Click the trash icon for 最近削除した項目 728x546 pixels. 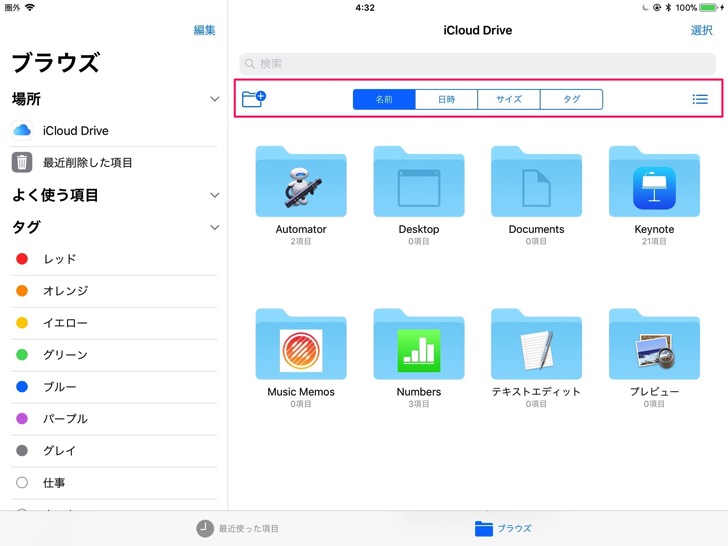[22, 162]
